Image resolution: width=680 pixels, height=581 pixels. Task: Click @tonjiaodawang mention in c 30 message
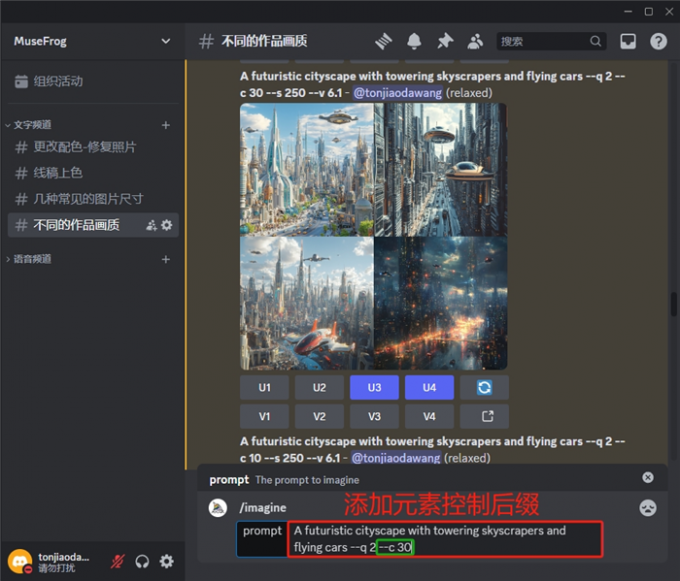coord(398,93)
